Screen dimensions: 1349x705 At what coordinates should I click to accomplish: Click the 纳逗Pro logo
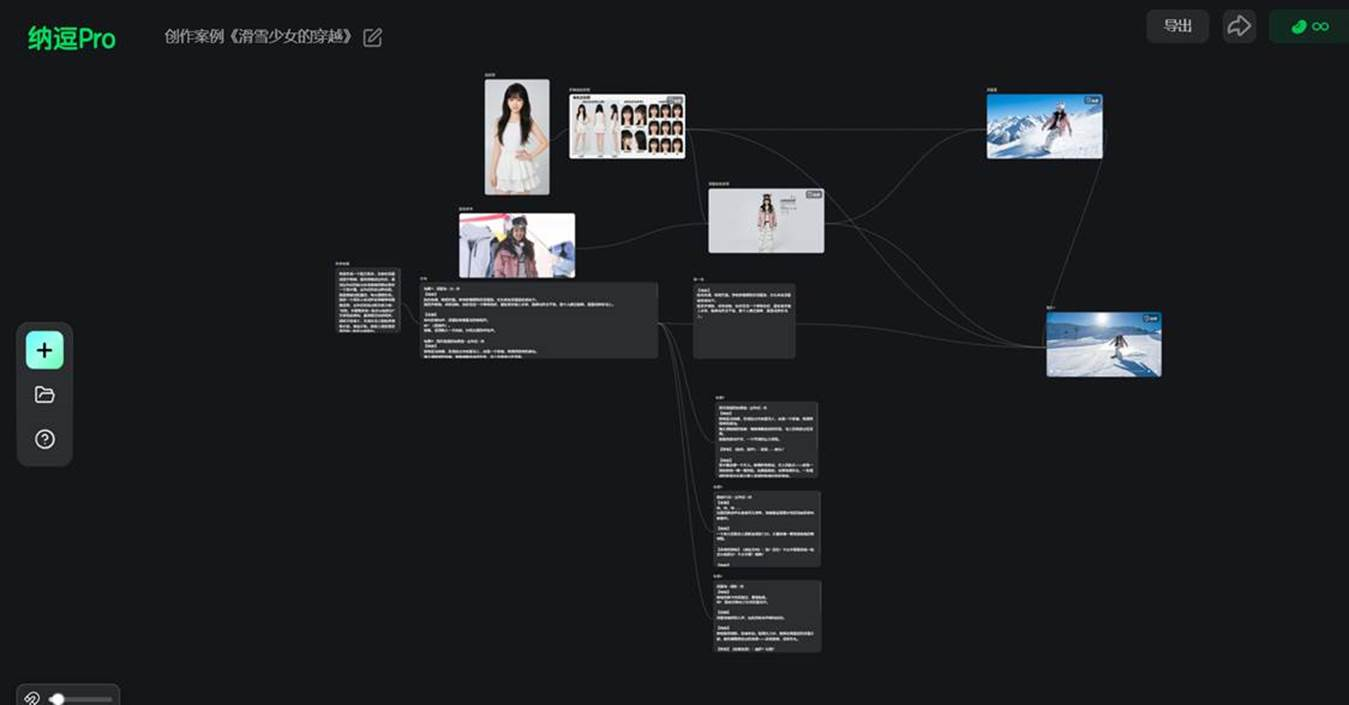click(71, 38)
